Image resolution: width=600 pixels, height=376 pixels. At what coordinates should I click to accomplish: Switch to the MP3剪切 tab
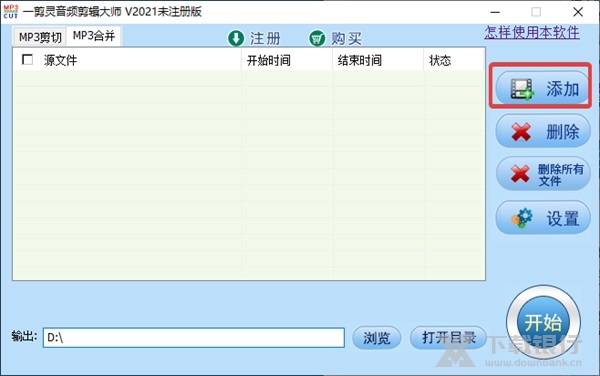(40, 37)
